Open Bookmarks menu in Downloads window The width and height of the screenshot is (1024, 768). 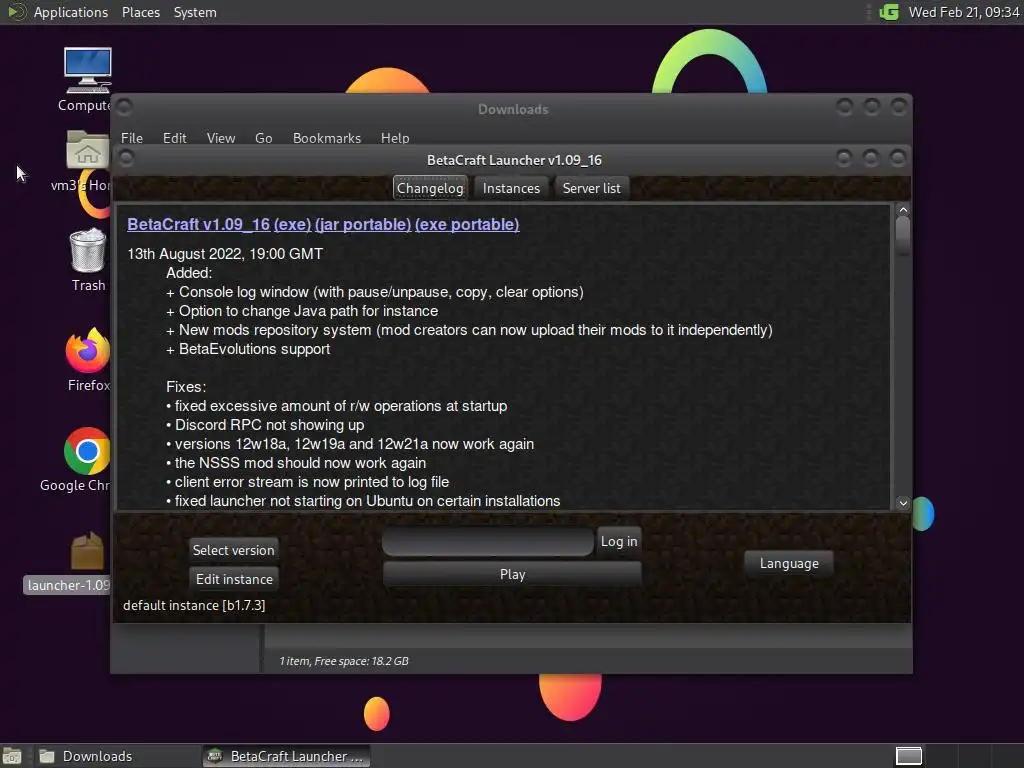tap(327, 138)
